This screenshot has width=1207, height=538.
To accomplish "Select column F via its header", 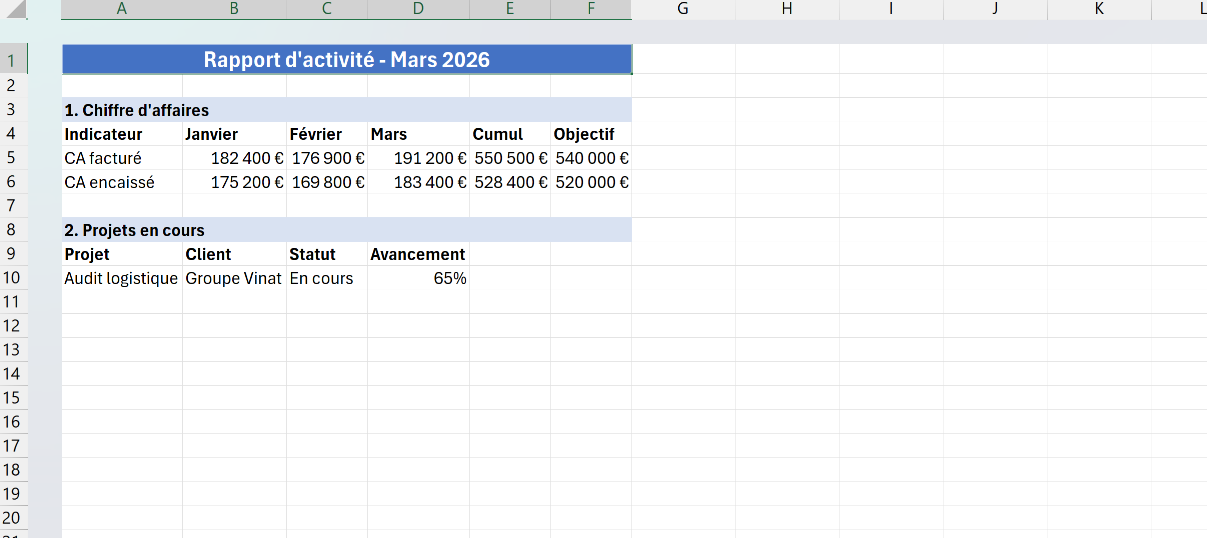I will [591, 9].
